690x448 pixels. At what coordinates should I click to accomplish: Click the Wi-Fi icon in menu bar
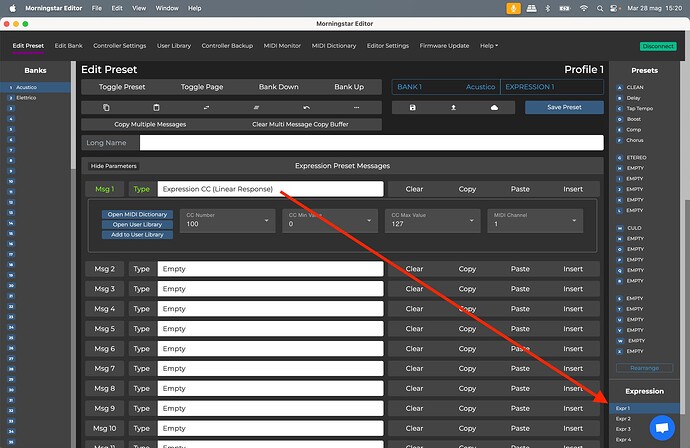pos(584,8)
